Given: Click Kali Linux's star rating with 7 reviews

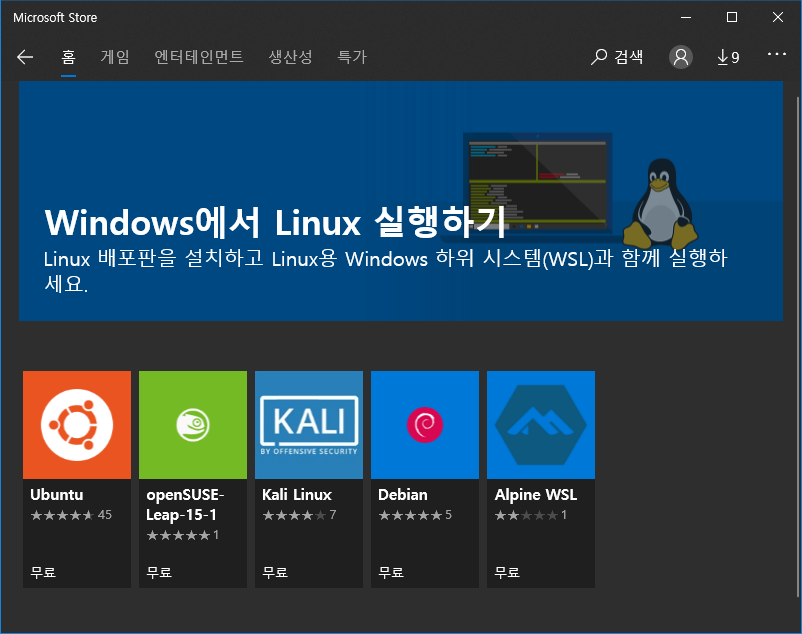Looking at the screenshot, I should click(299, 515).
